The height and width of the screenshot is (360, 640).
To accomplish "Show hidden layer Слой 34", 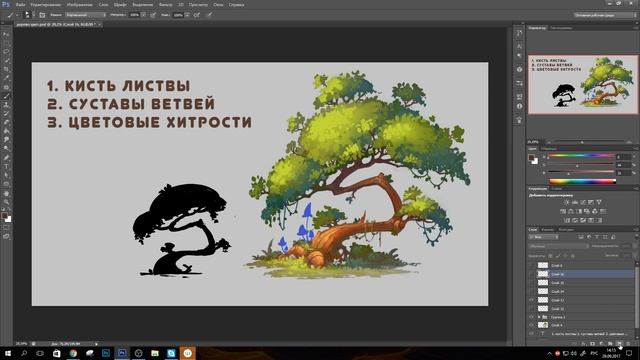I will tap(531, 291).
